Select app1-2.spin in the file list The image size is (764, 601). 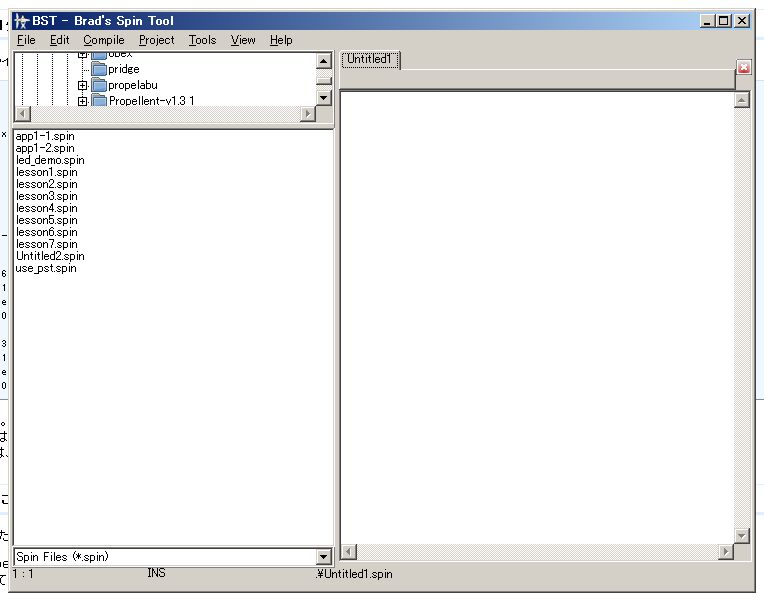(x=45, y=148)
